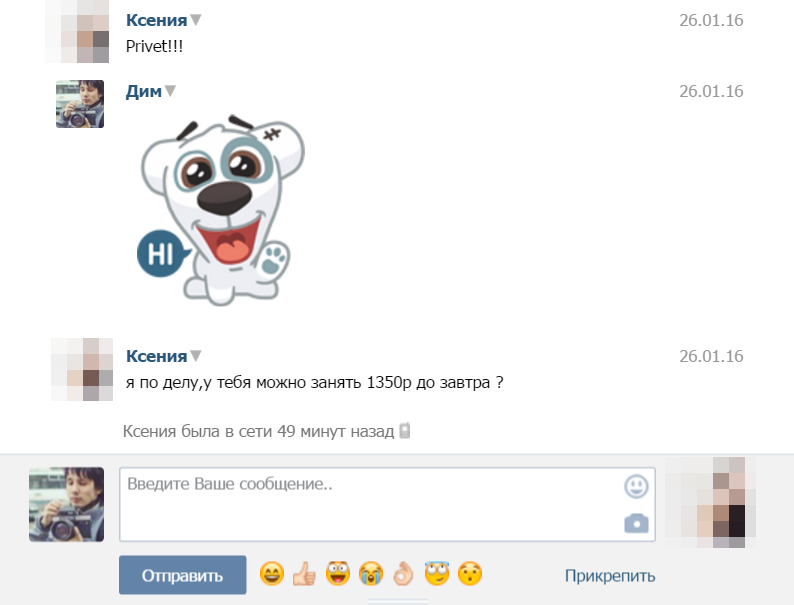The height and width of the screenshot is (605, 794).
Task: Insert the surprised face emoji
Action: click(x=469, y=574)
